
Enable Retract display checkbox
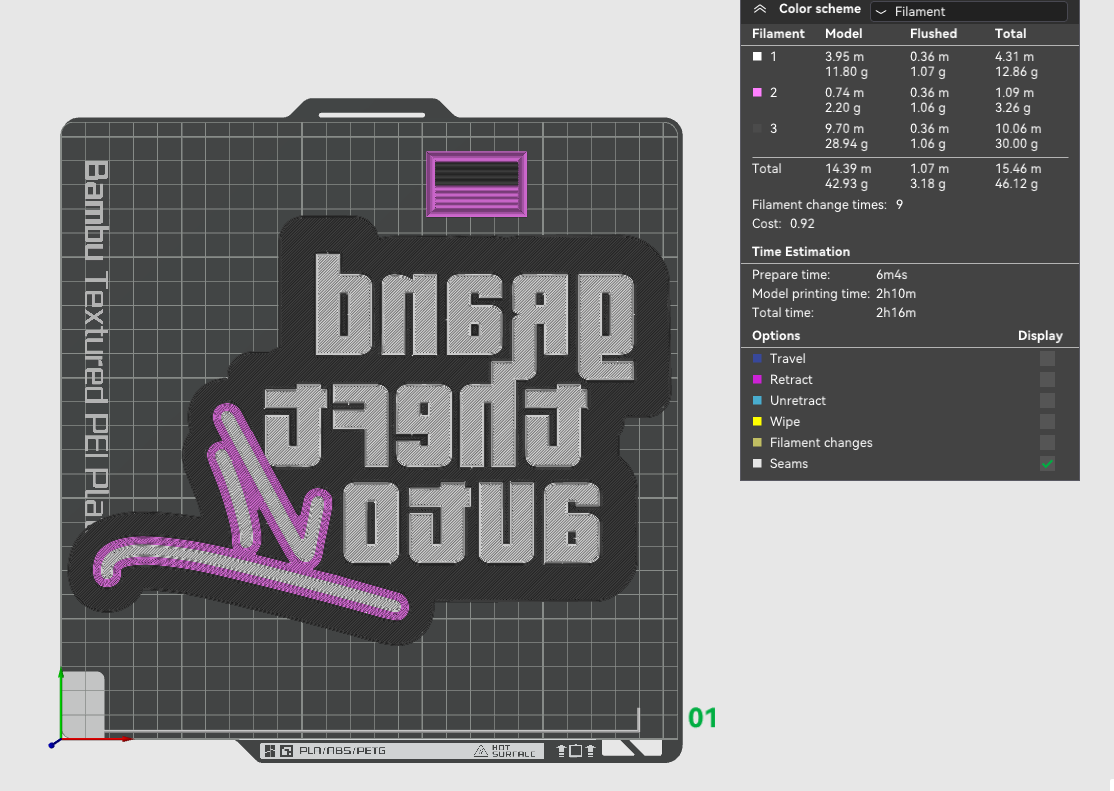coord(1047,380)
